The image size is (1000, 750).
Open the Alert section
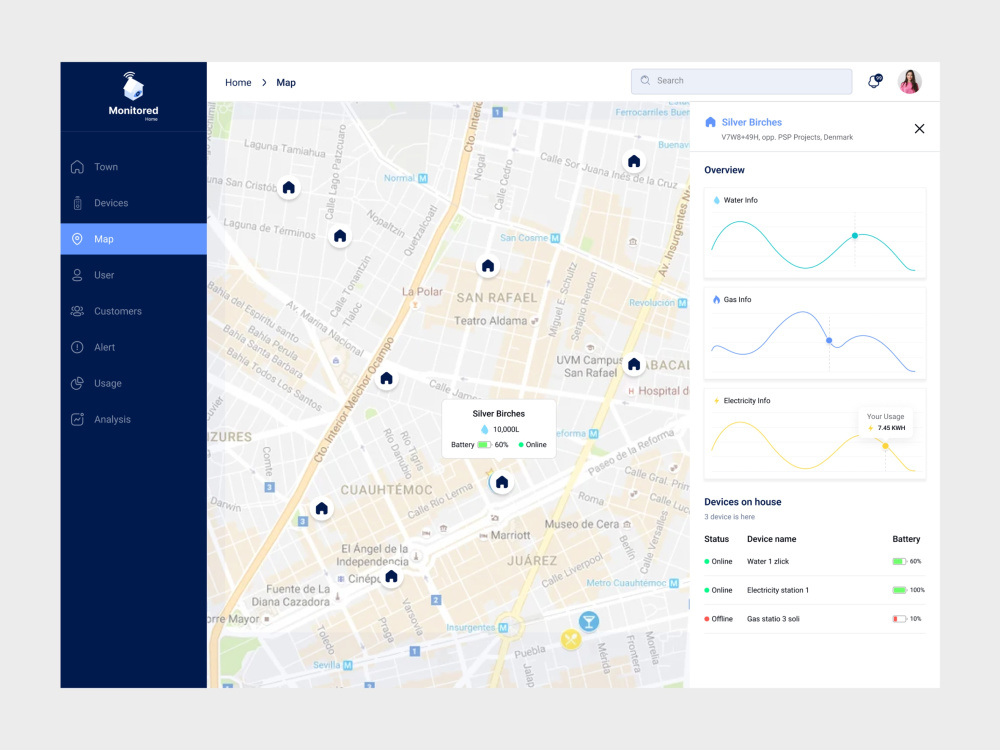click(133, 347)
